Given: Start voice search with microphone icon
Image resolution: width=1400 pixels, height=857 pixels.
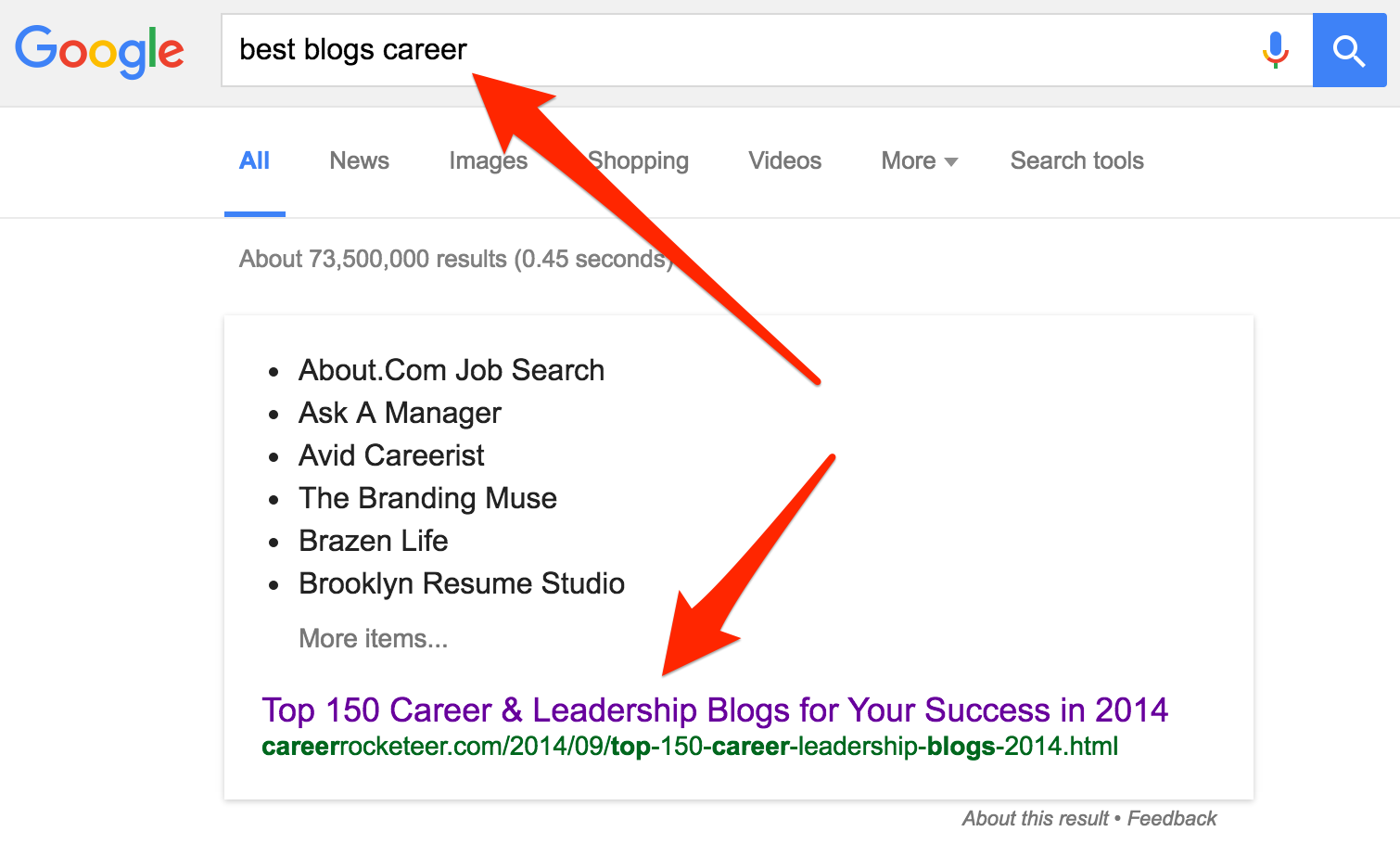Looking at the screenshot, I should click(x=1276, y=50).
